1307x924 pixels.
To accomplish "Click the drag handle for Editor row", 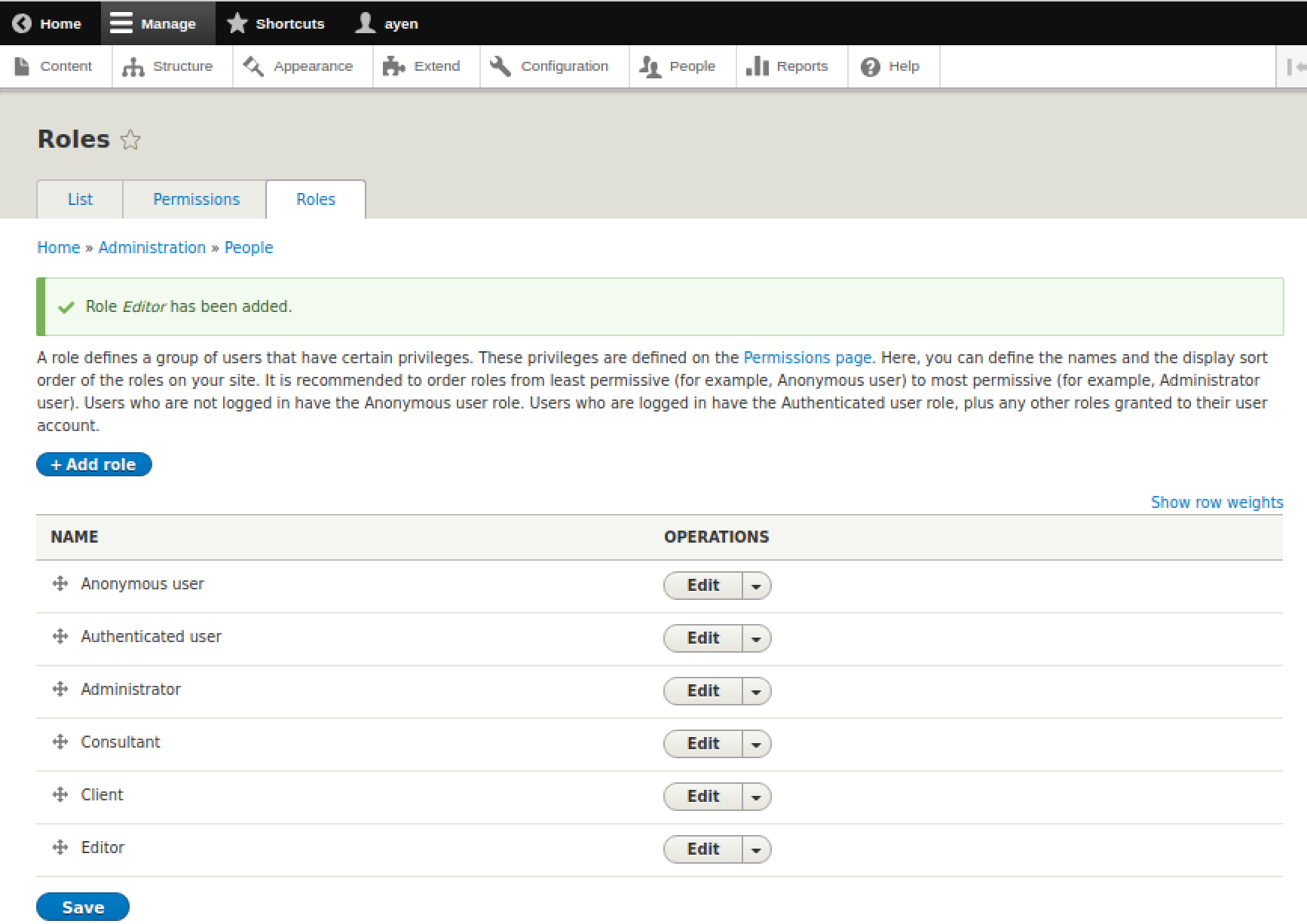I will click(x=60, y=848).
